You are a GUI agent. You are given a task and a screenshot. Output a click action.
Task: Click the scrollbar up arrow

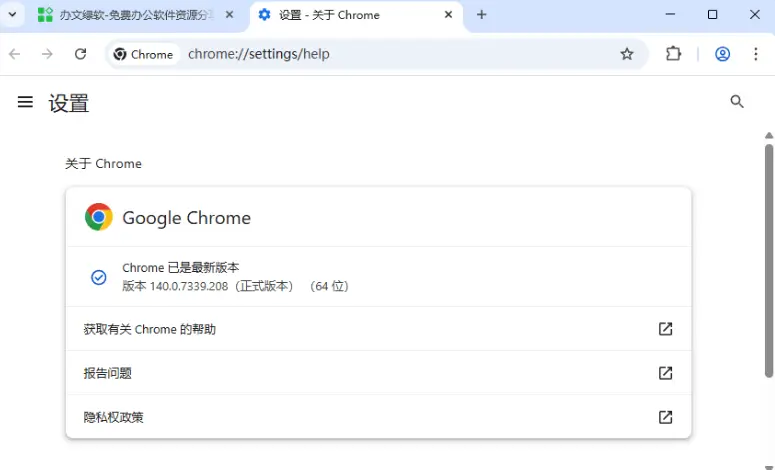pos(769,135)
